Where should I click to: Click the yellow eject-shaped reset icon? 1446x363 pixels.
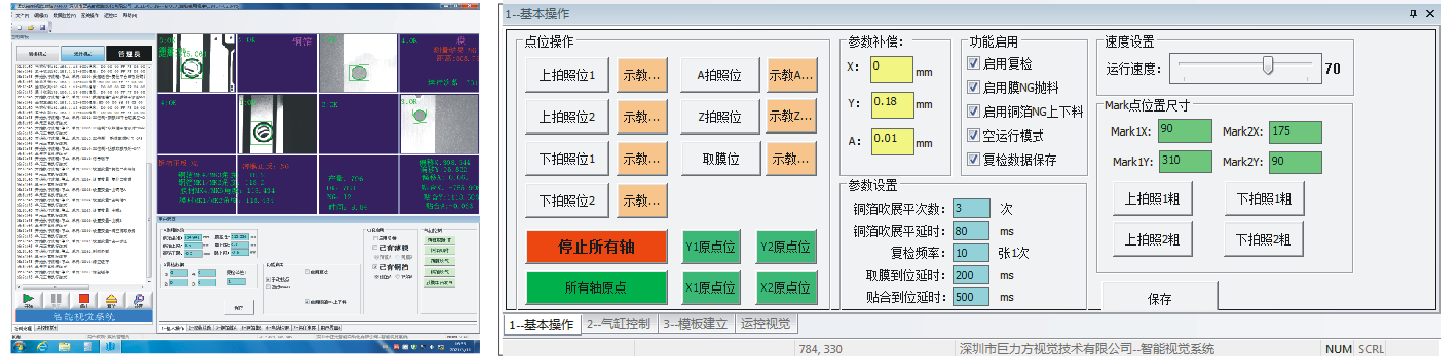(111, 299)
